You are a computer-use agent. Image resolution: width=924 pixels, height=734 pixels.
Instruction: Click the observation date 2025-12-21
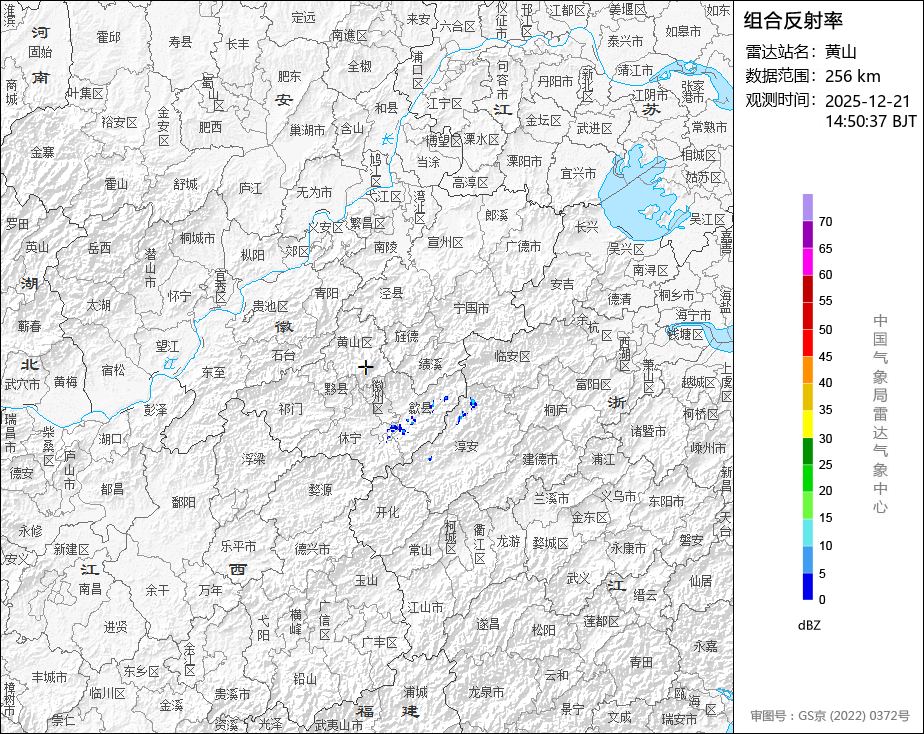pos(867,101)
